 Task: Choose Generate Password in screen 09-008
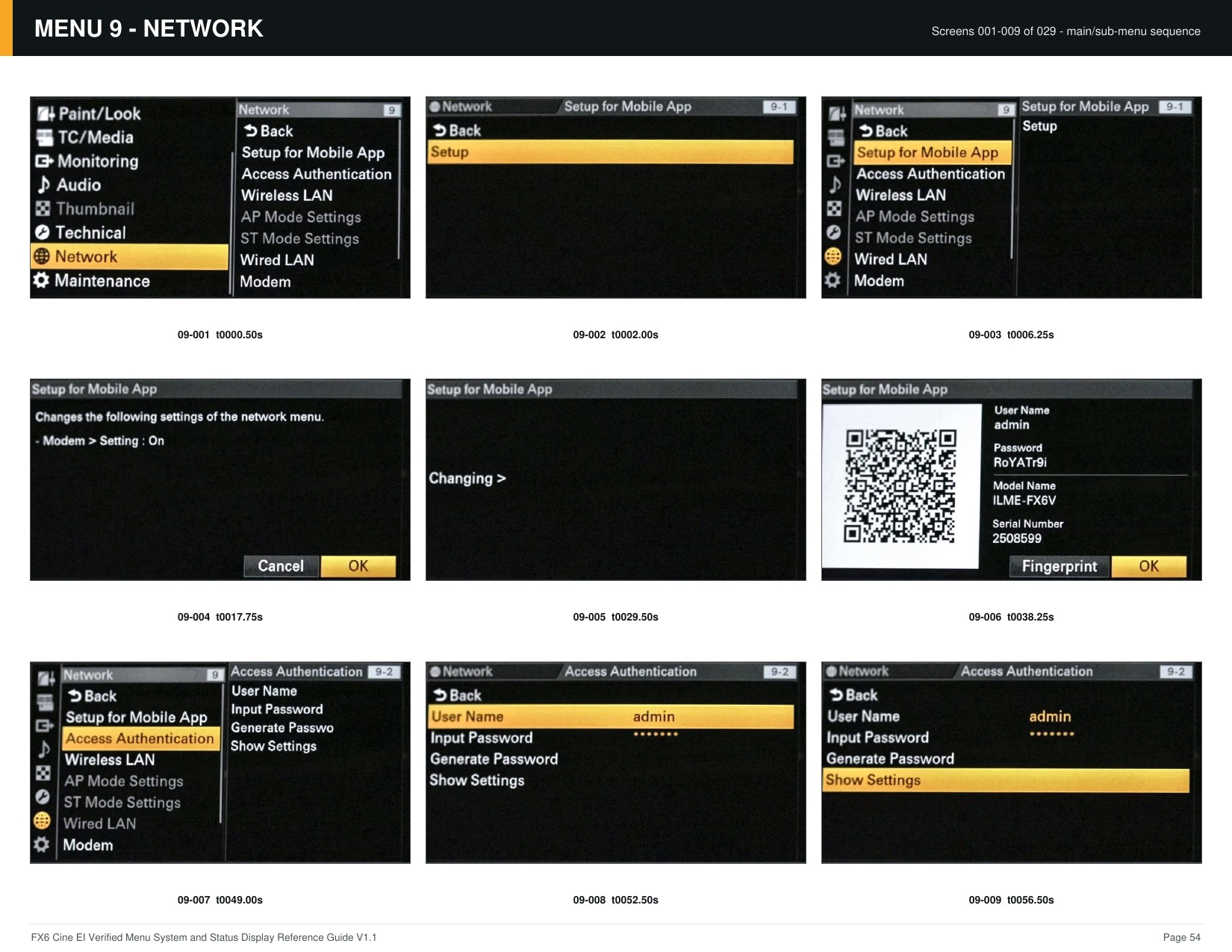494,759
